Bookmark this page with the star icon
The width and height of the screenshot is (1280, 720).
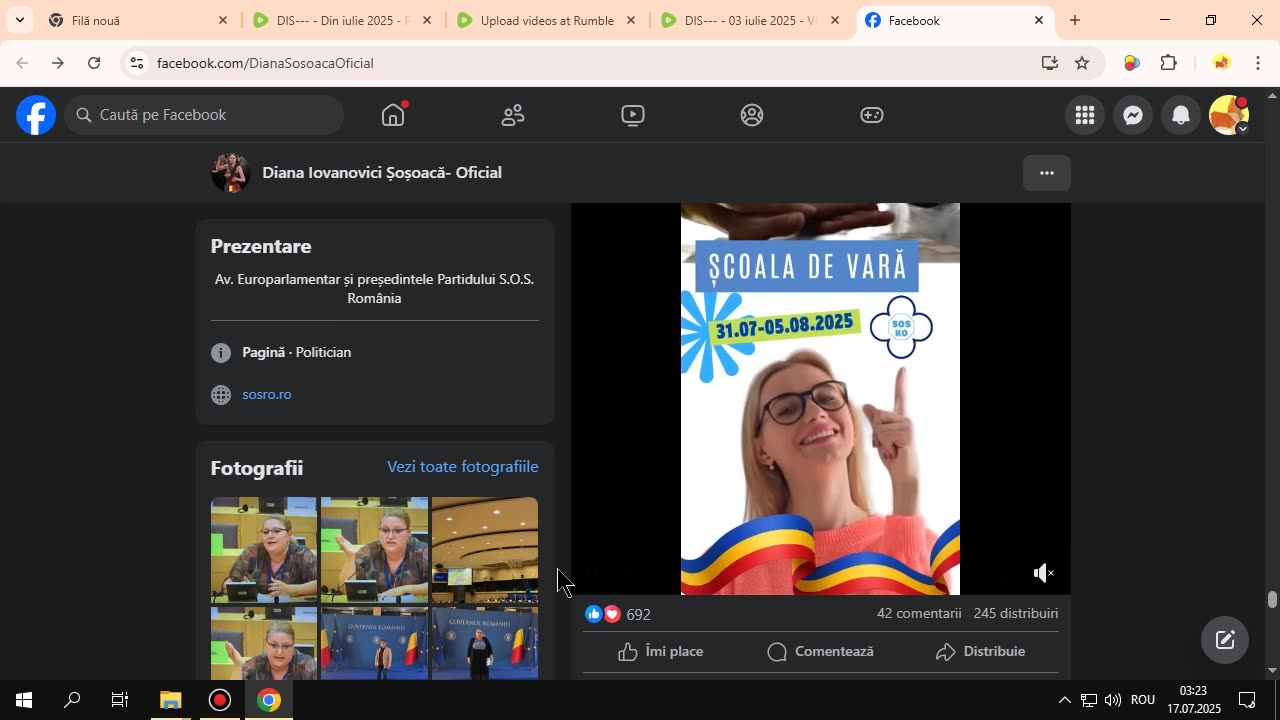(1082, 63)
